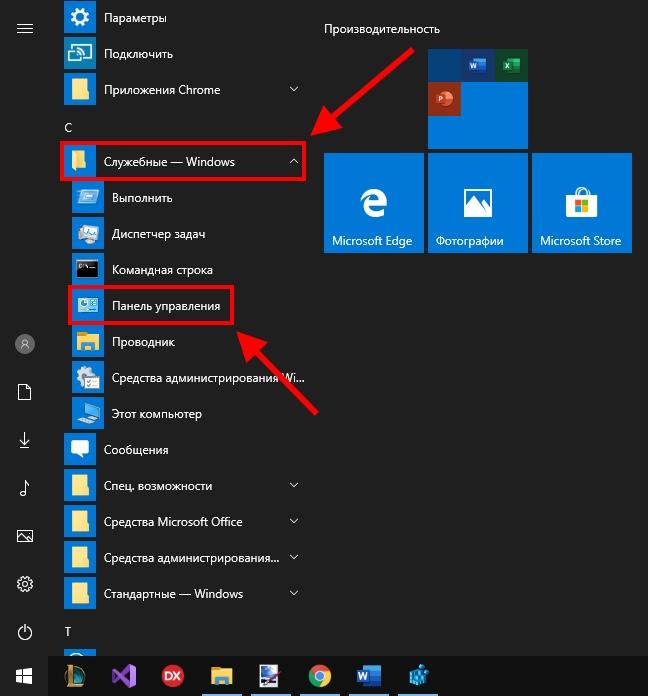The image size is (648, 696).
Task: Open Google Chrome from taskbar
Action: 320,676
